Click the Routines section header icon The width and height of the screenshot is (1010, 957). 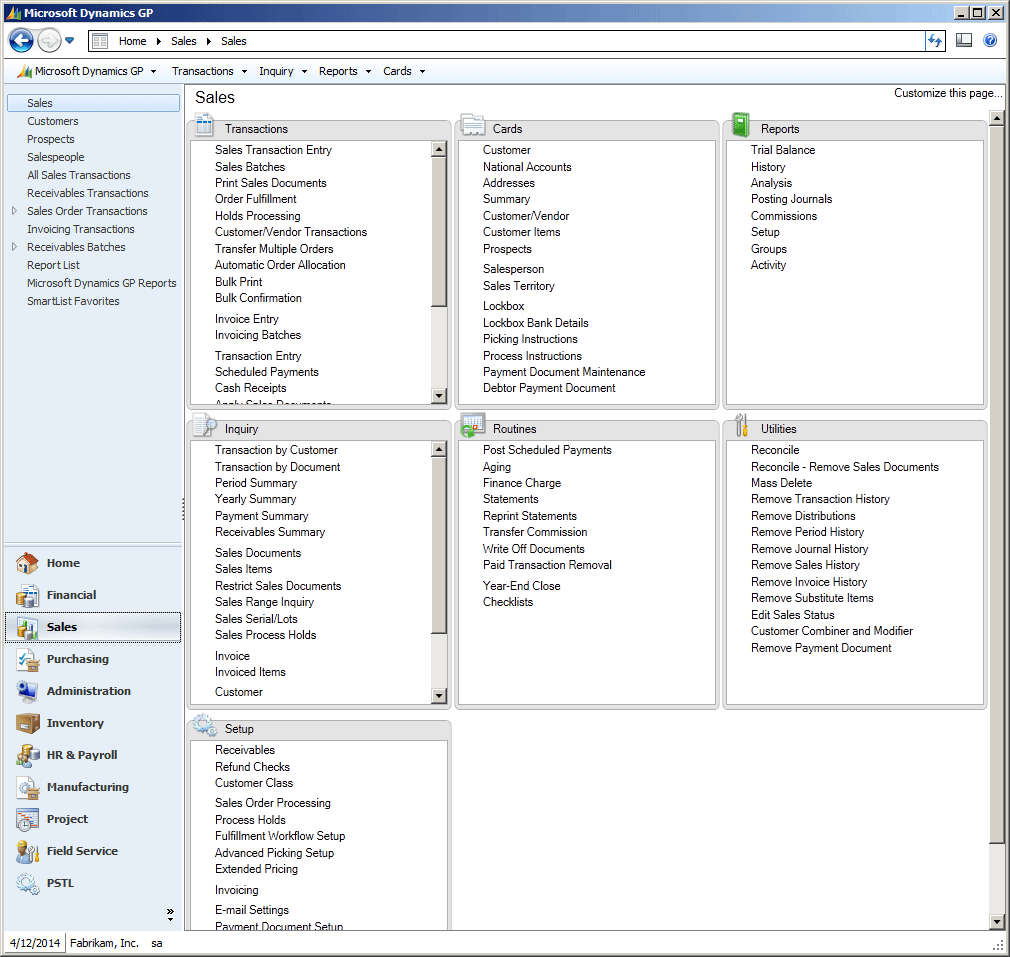[473, 426]
